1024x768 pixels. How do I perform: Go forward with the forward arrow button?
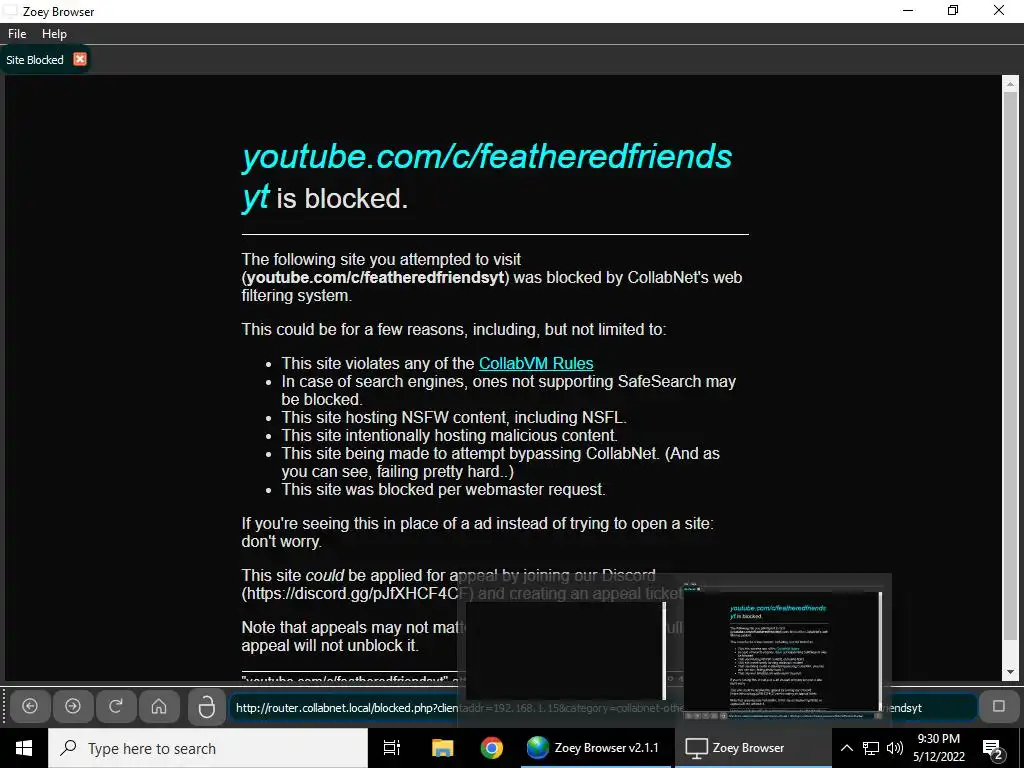[x=73, y=706]
